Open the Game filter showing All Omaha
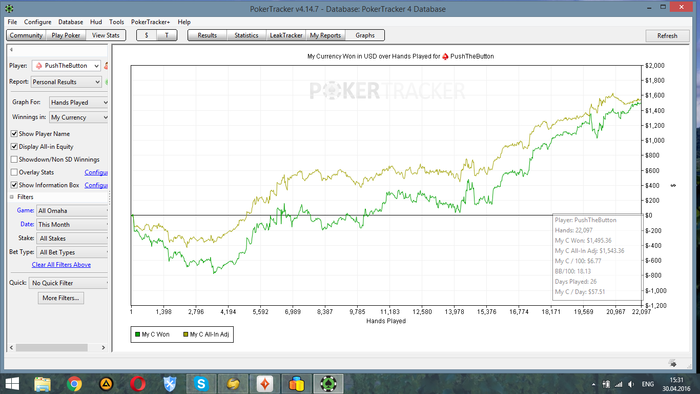The image size is (700, 394). point(72,211)
